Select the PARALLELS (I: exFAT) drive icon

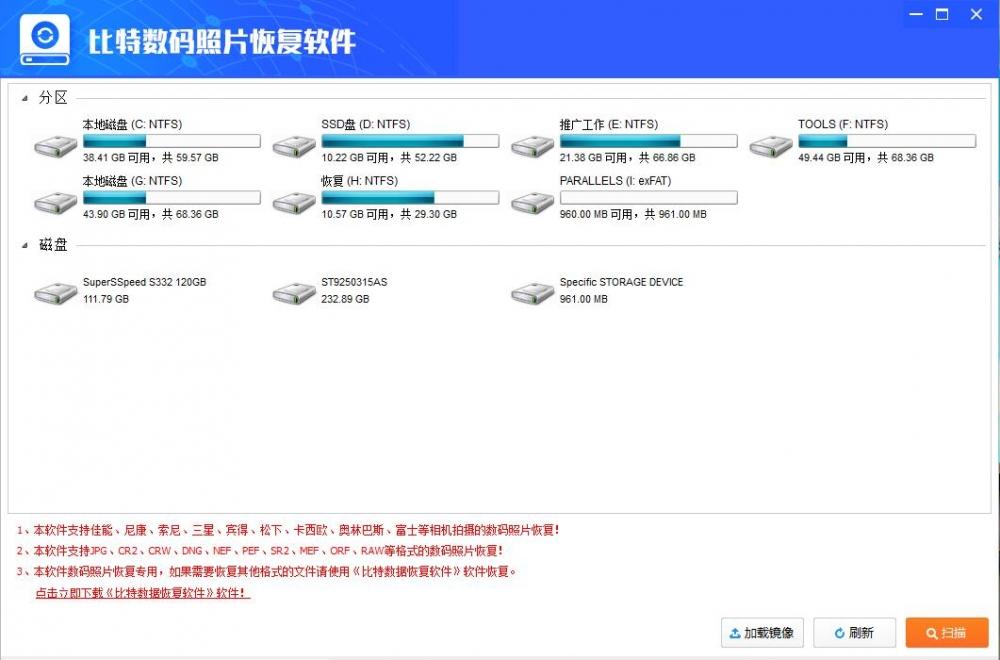(x=531, y=202)
